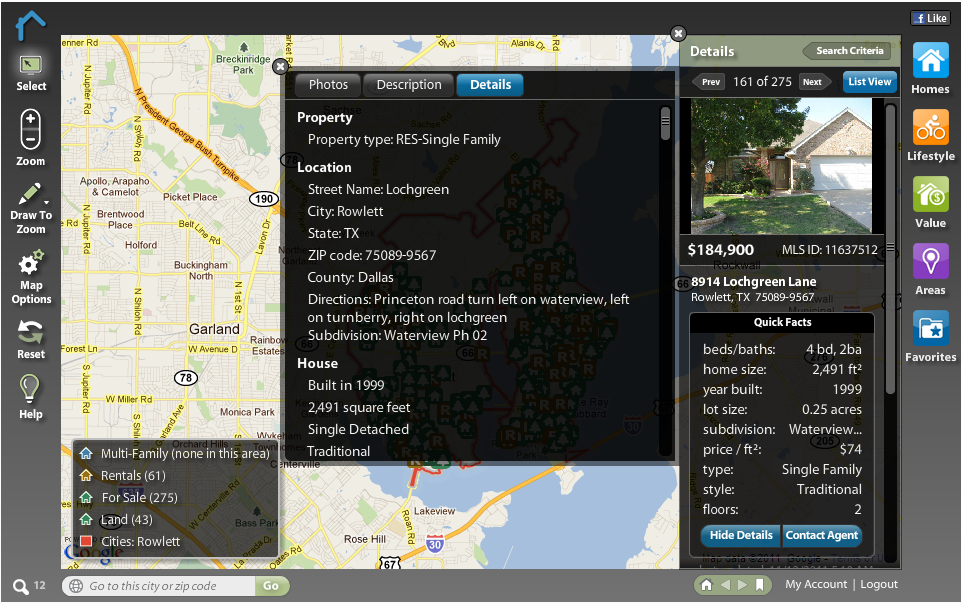The height and width of the screenshot is (603, 962).
Task: Switch to the Description tab
Action: [x=408, y=85]
